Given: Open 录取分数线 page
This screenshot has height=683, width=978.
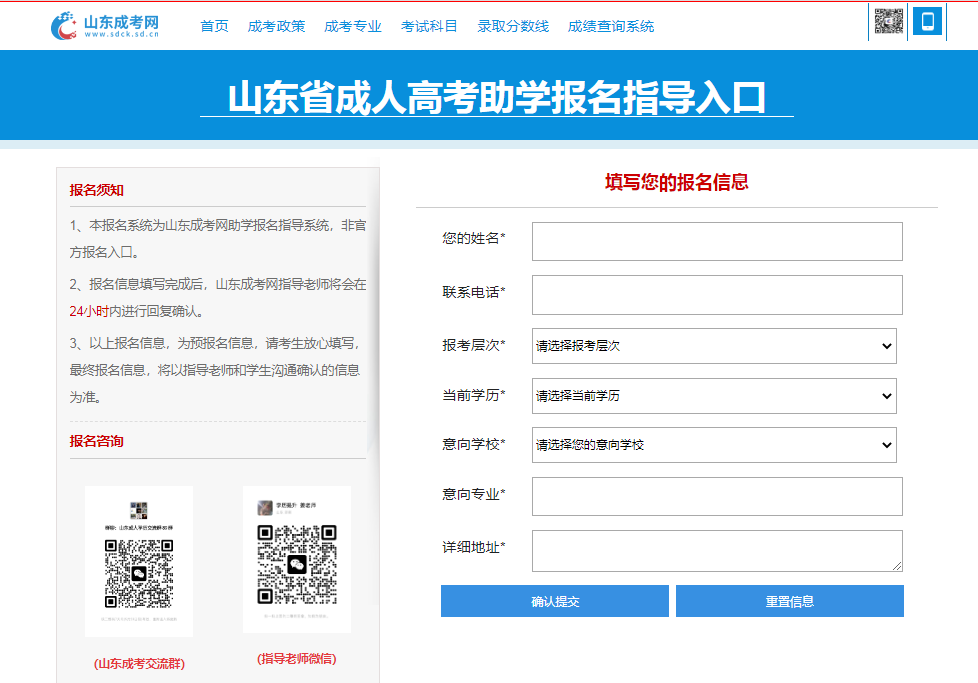Looking at the screenshot, I should (x=513, y=26).
